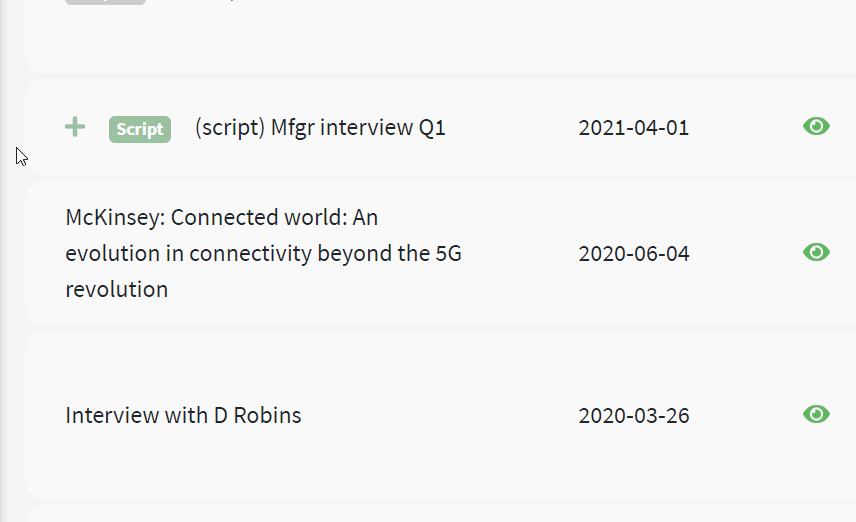
Task: Toggle visibility of Mfgr interview Q1
Action: (x=816, y=126)
